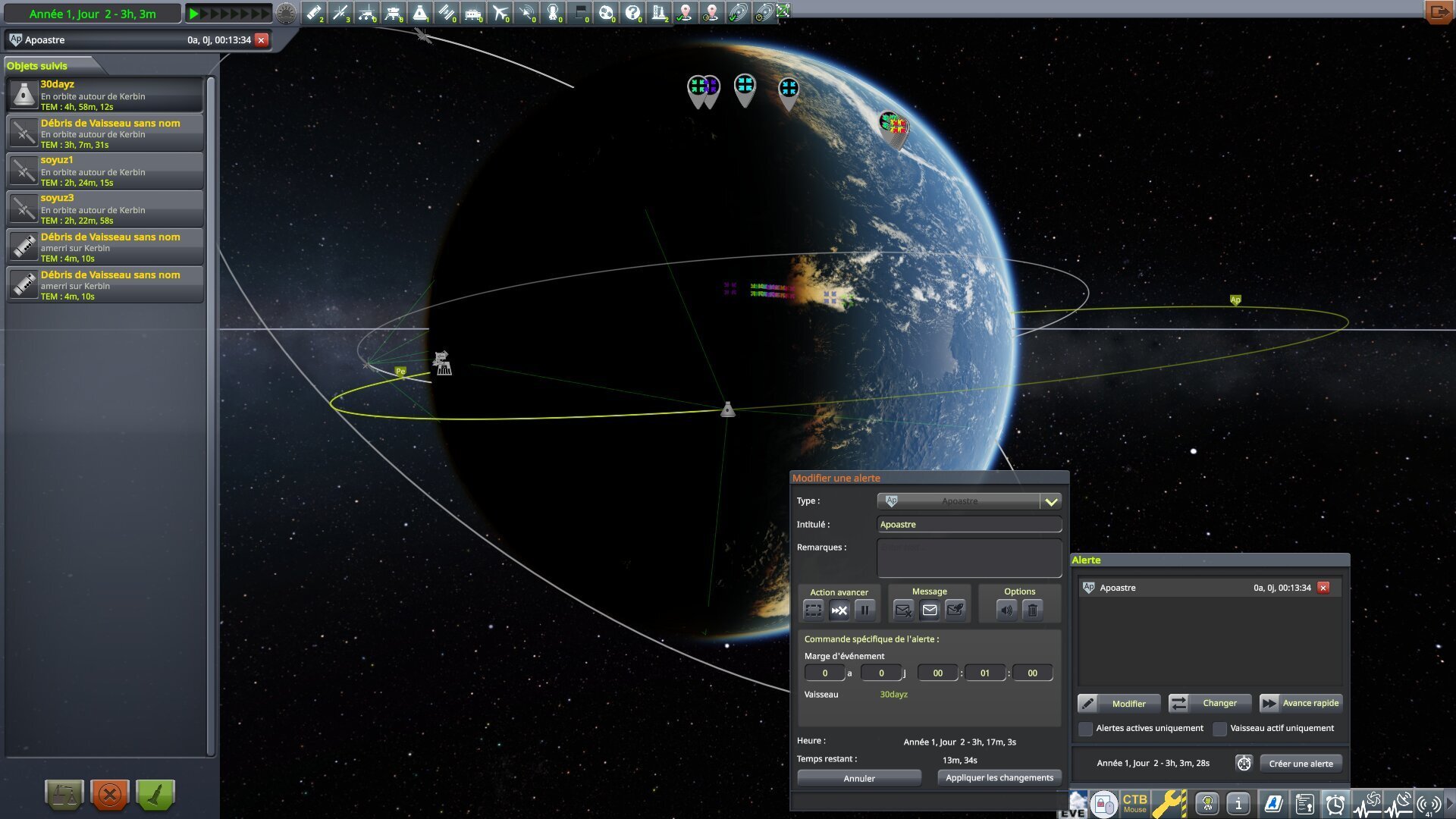The height and width of the screenshot is (819, 1456).
Task: Click the exit tracking station icon
Action: click(x=1439, y=12)
